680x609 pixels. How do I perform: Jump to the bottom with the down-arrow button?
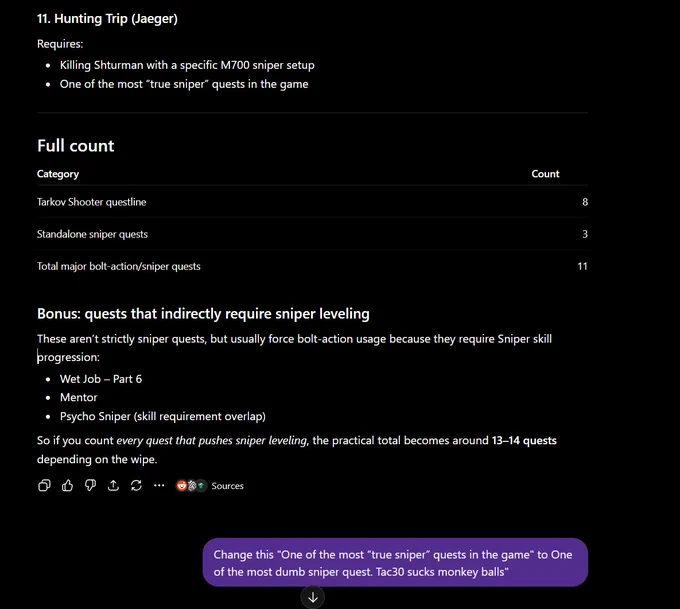click(313, 598)
